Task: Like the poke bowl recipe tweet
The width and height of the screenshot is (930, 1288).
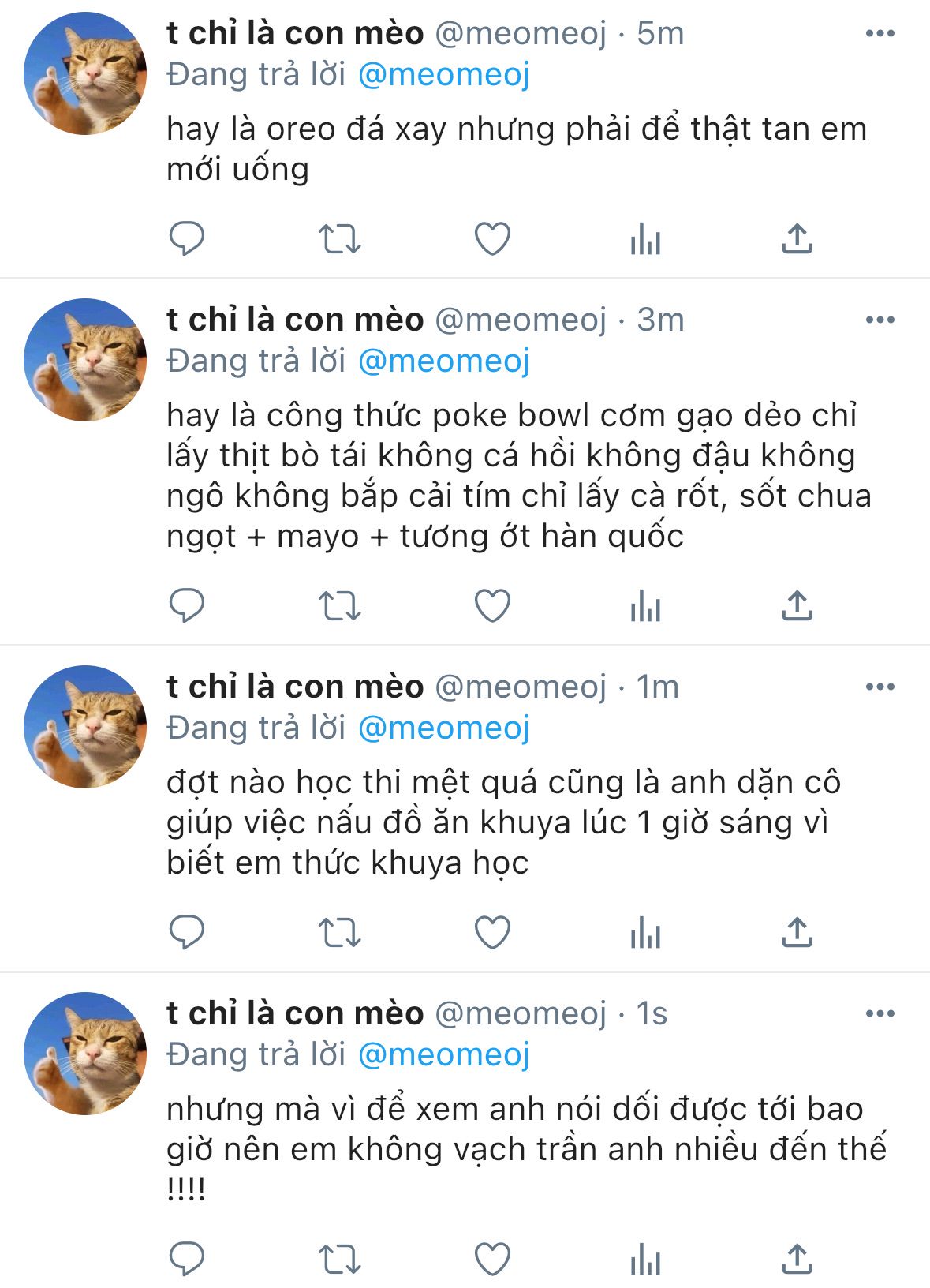Action: (x=492, y=605)
